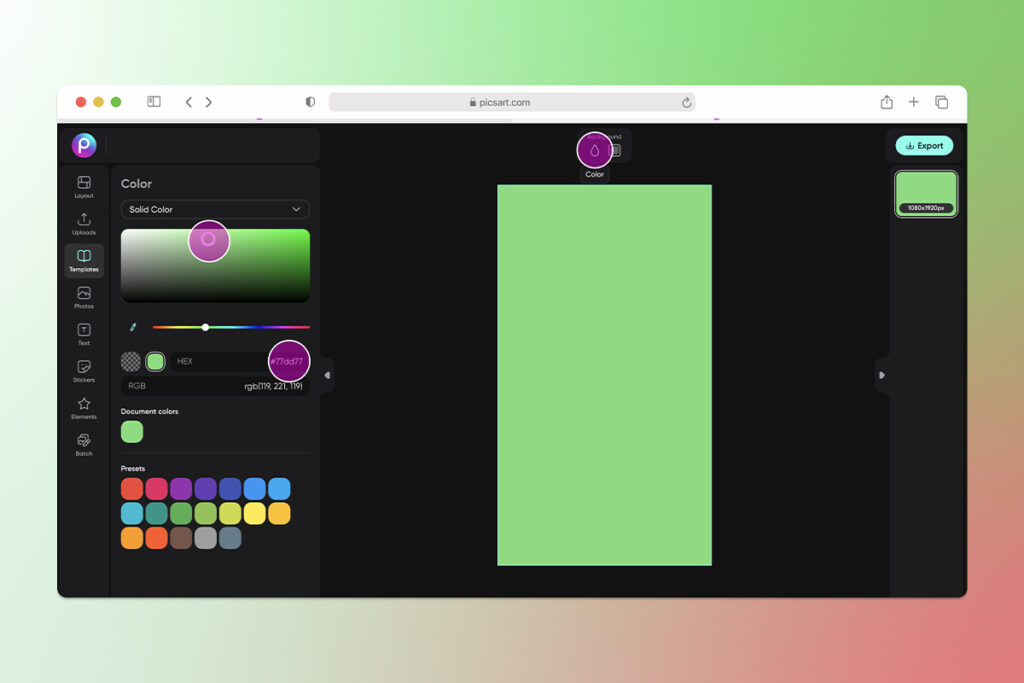Collapse the Color panel with the left arrow
Viewport: 1024px width, 683px height.
(x=327, y=375)
